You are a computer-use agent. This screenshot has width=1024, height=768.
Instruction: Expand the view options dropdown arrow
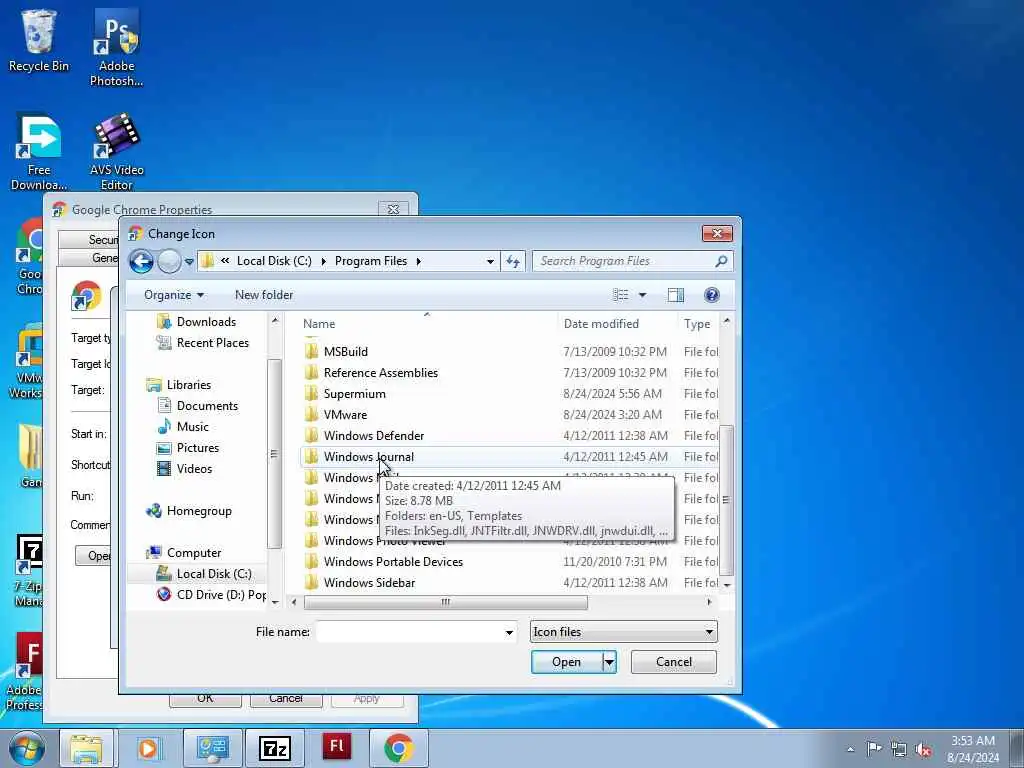(642, 295)
